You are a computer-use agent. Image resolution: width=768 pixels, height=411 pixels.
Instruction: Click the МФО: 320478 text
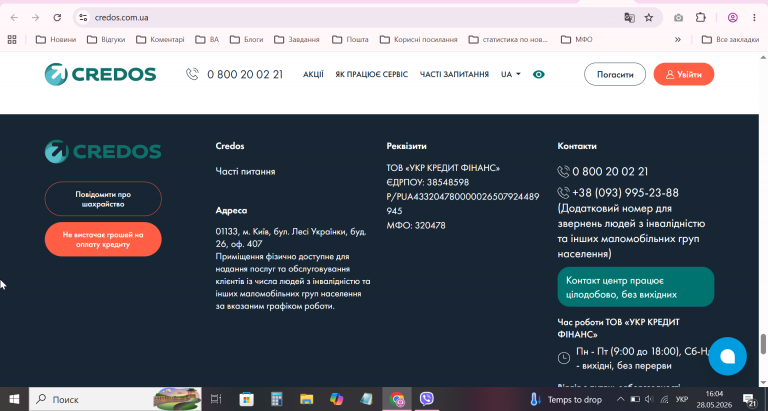416,225
